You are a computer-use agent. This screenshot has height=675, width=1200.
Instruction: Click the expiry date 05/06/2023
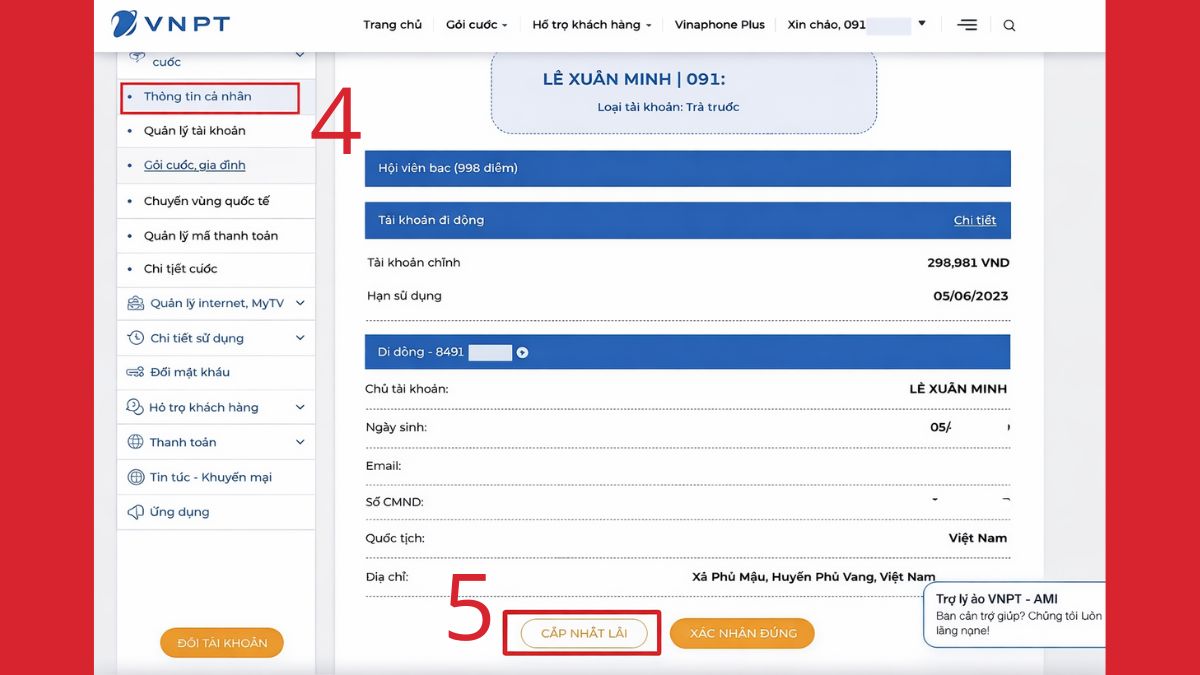click(x=970, y=296)
